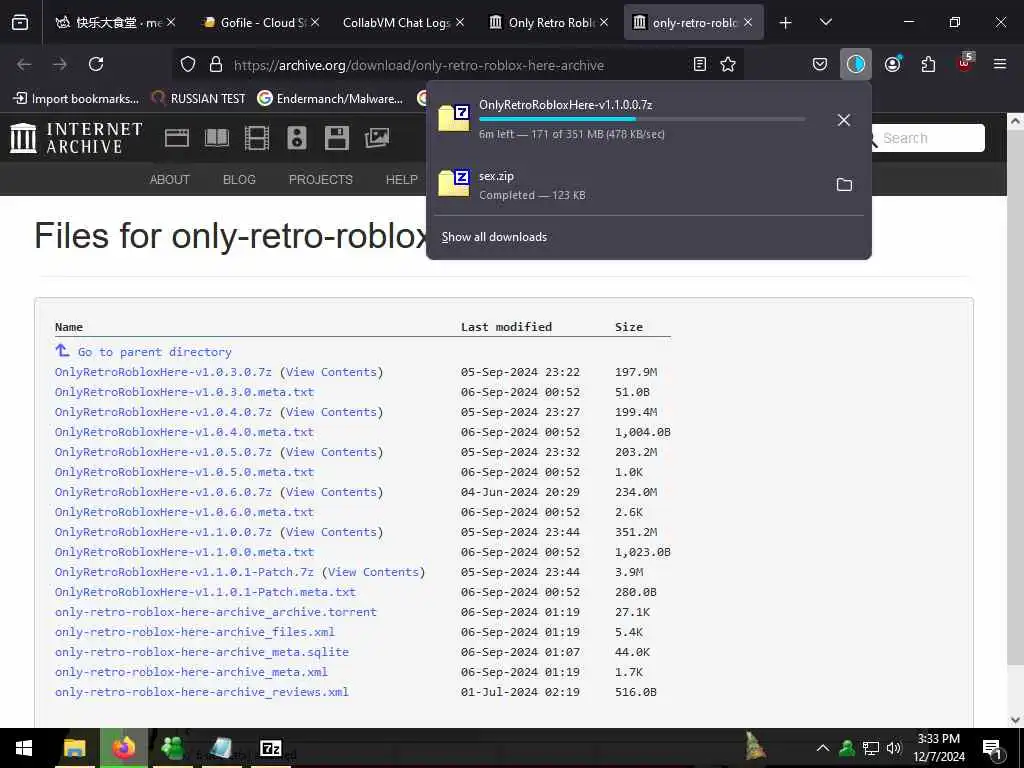Open the BLOG menu item
This screenshot has width=1024, height=768.
coord(239,180)
